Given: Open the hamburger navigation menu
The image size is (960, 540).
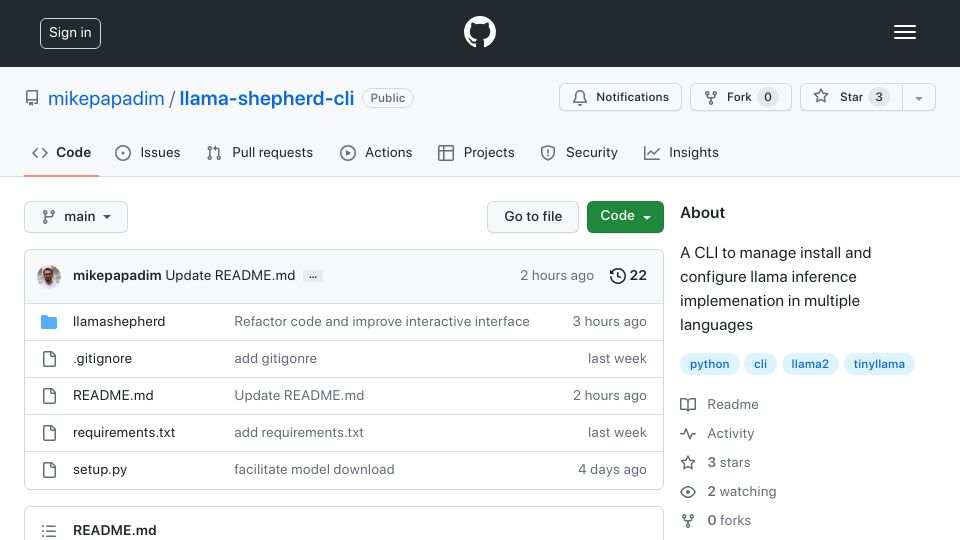Looking at the screenshot, I should click(904, 32).
